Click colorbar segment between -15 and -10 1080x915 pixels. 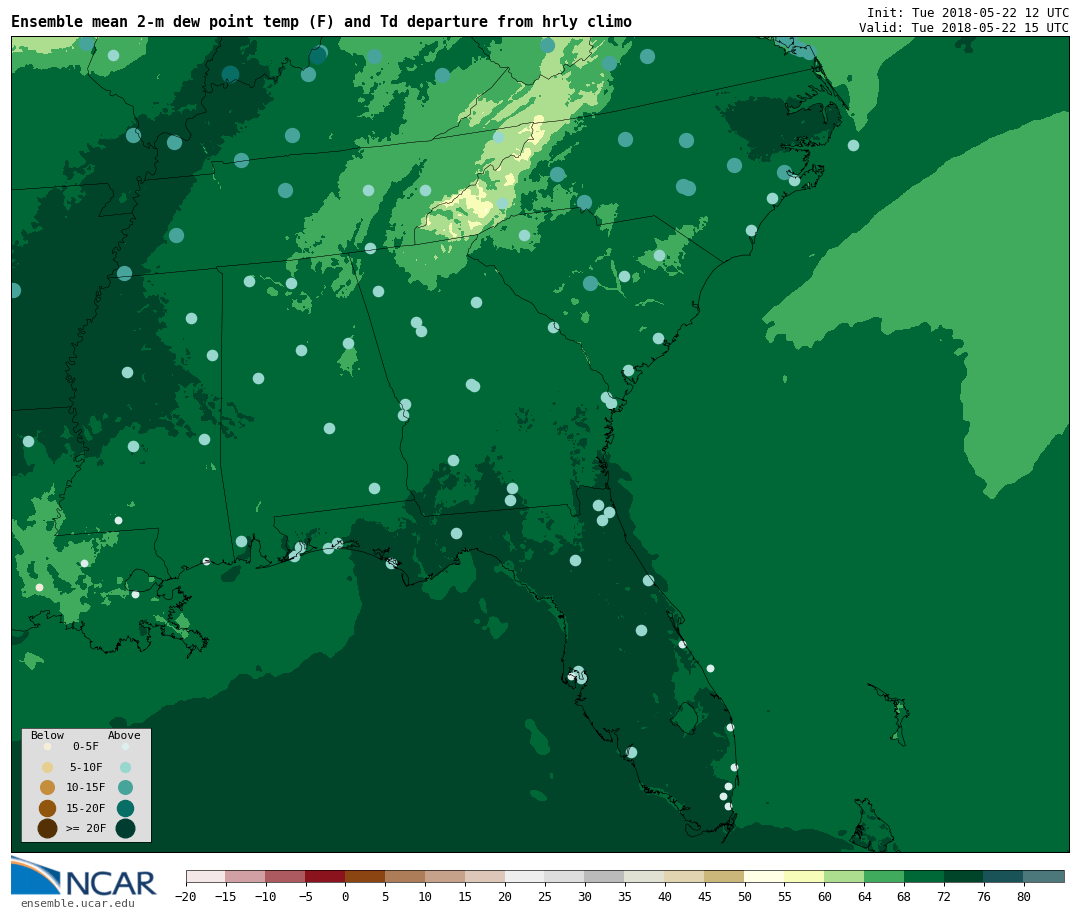pyautogui.click(x=245, y=876)
